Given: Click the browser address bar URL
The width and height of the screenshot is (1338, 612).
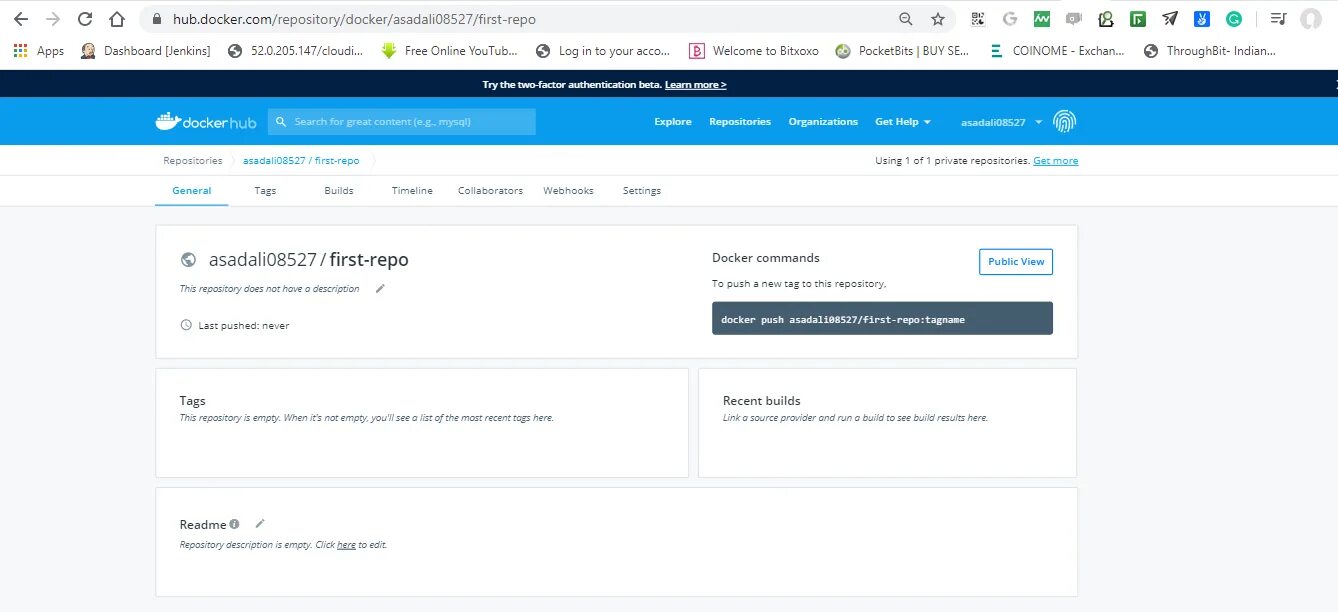Looking at the screenshot, I should click(354, 19).
